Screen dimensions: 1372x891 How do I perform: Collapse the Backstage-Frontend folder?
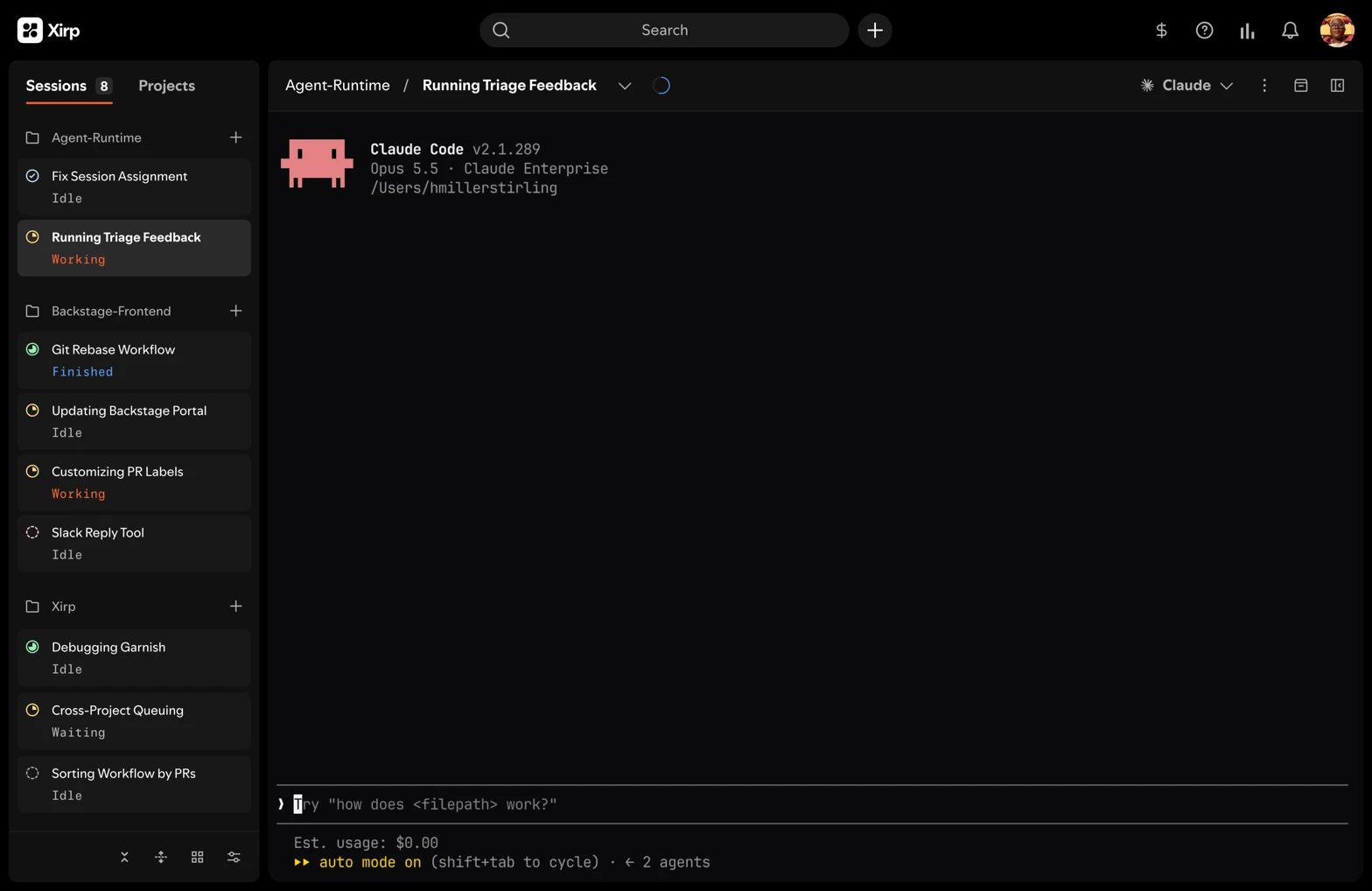pyautogui.click(x=32, y=311)
